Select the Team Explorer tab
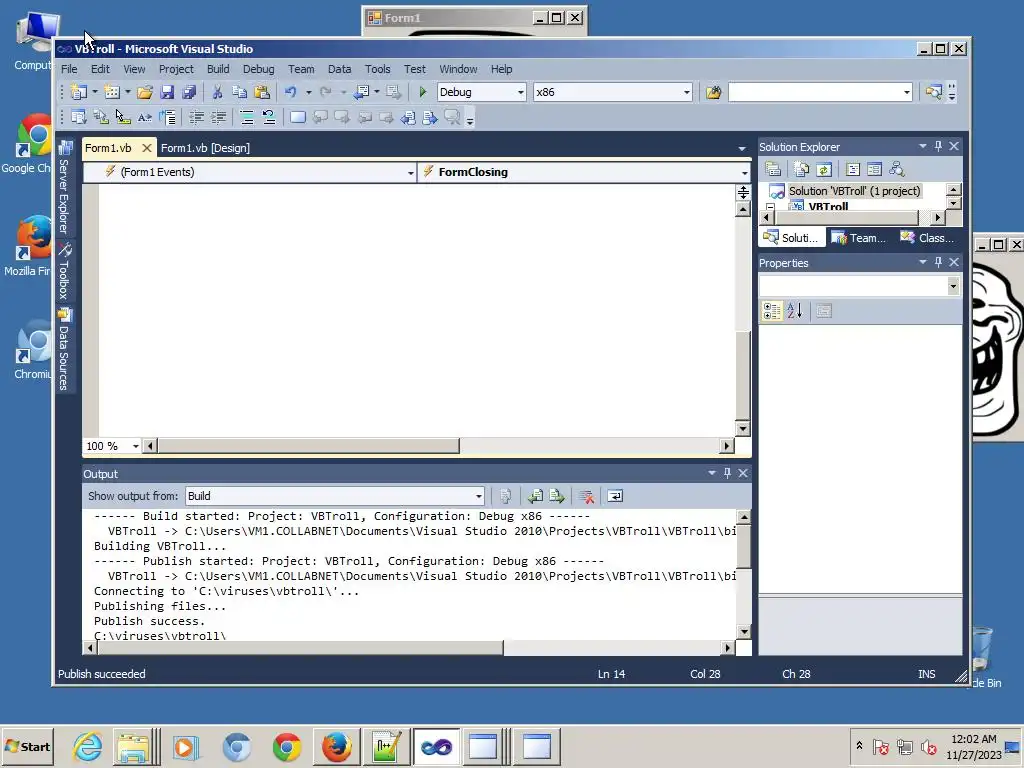Viewport: 1024px width, 768px height. coord(861,238)
